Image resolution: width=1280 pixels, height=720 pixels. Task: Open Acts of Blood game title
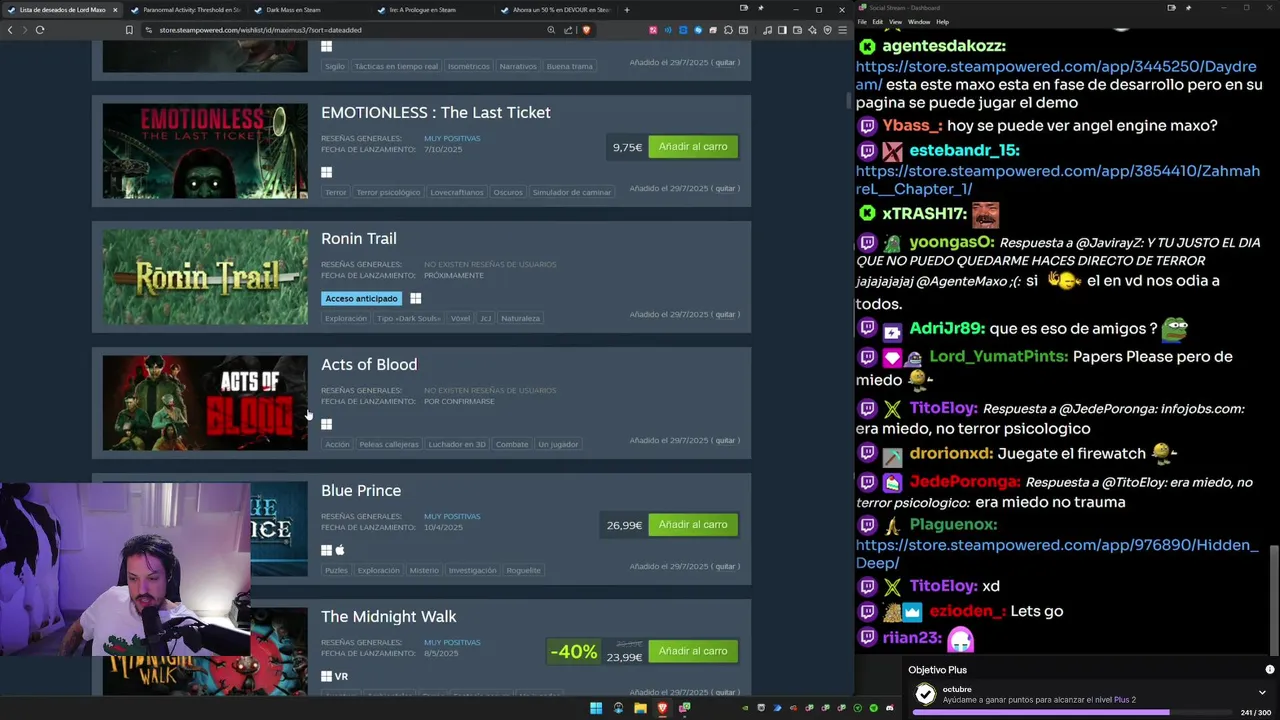pos(369,364)
